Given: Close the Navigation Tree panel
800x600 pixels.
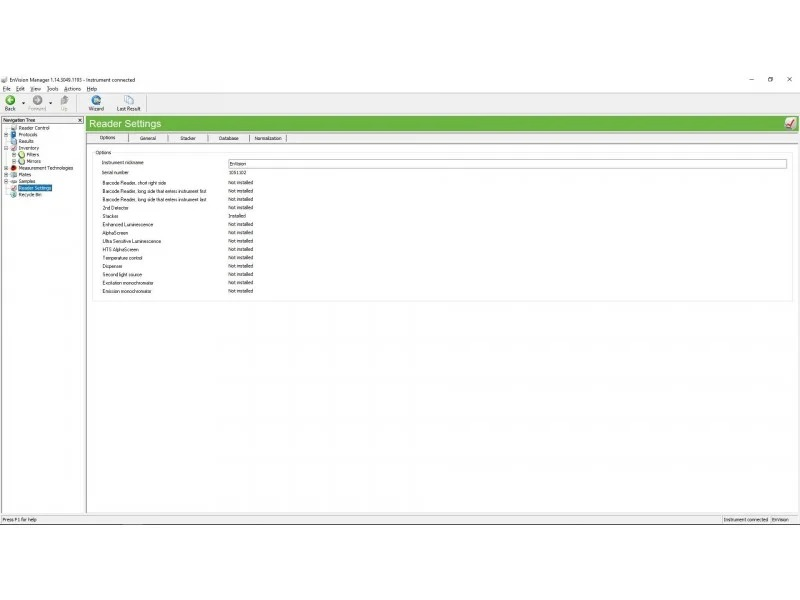Looking at the screenshot, I should 80,120.
